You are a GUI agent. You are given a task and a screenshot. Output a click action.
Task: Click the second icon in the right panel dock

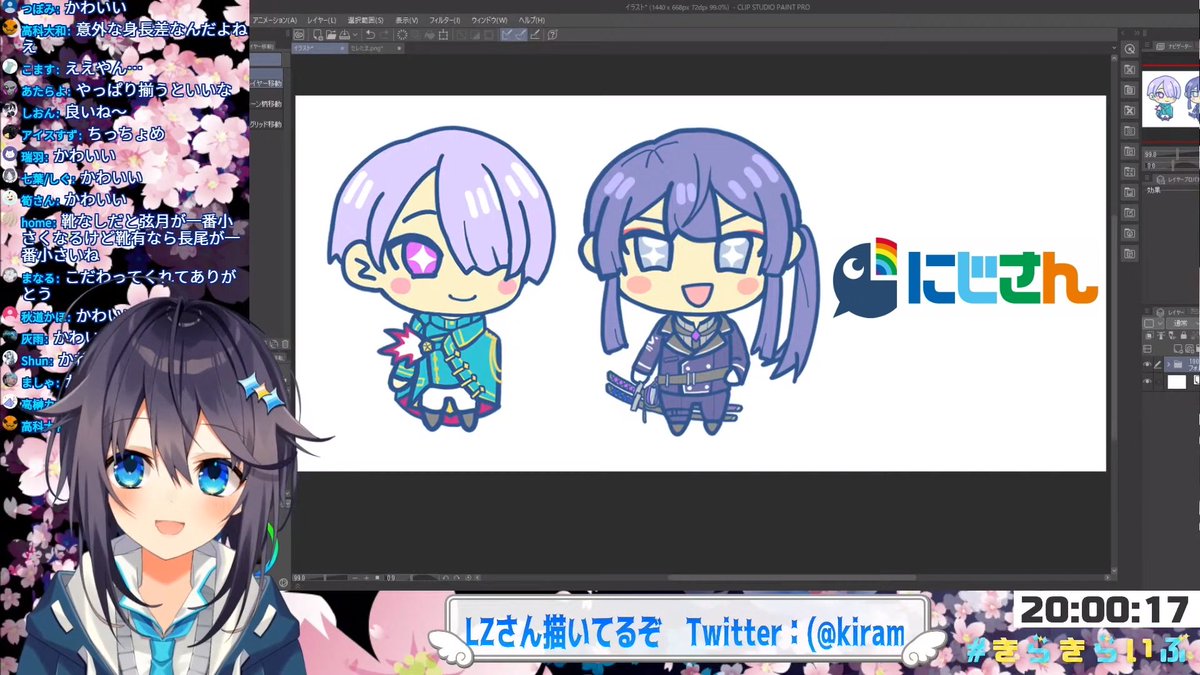pyautogui.click(x=1130, y=70)
